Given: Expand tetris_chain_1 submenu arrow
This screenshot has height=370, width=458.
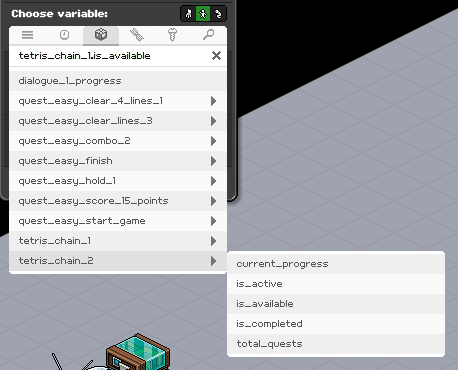Looking at the screenshot, I should coord(213,241).
